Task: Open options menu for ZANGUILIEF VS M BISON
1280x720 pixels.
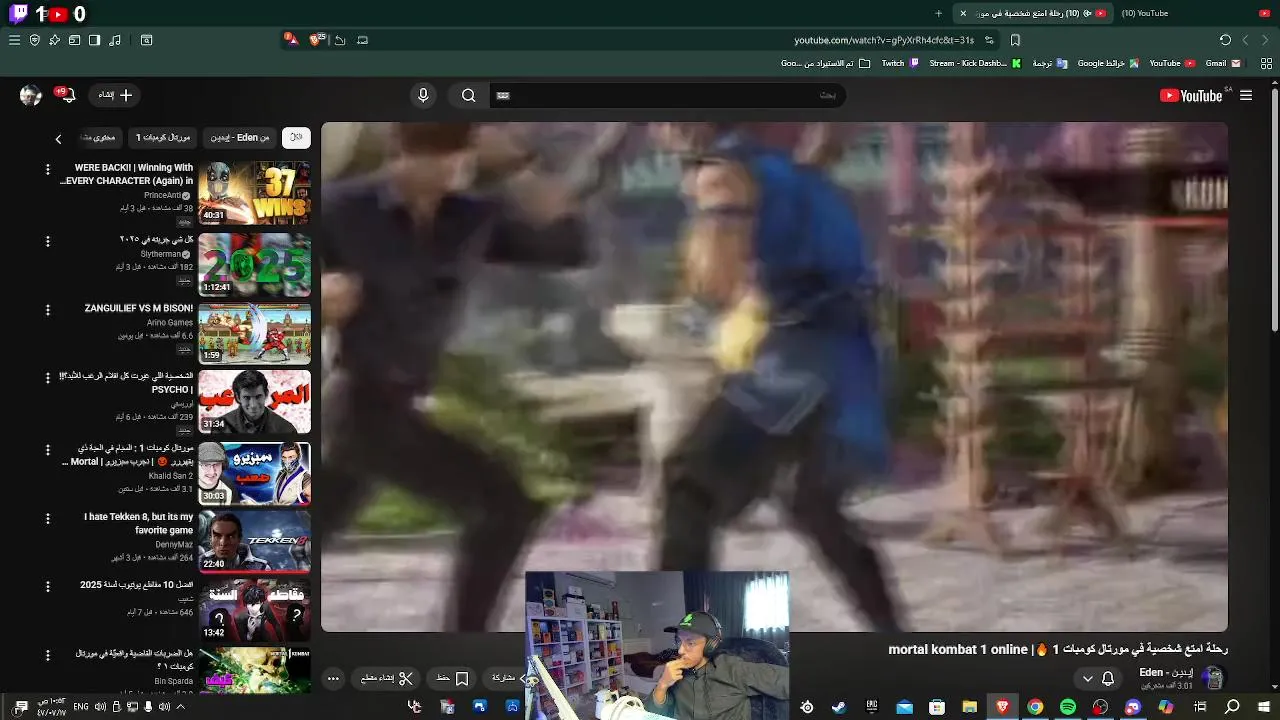Action: coord(47,310)
